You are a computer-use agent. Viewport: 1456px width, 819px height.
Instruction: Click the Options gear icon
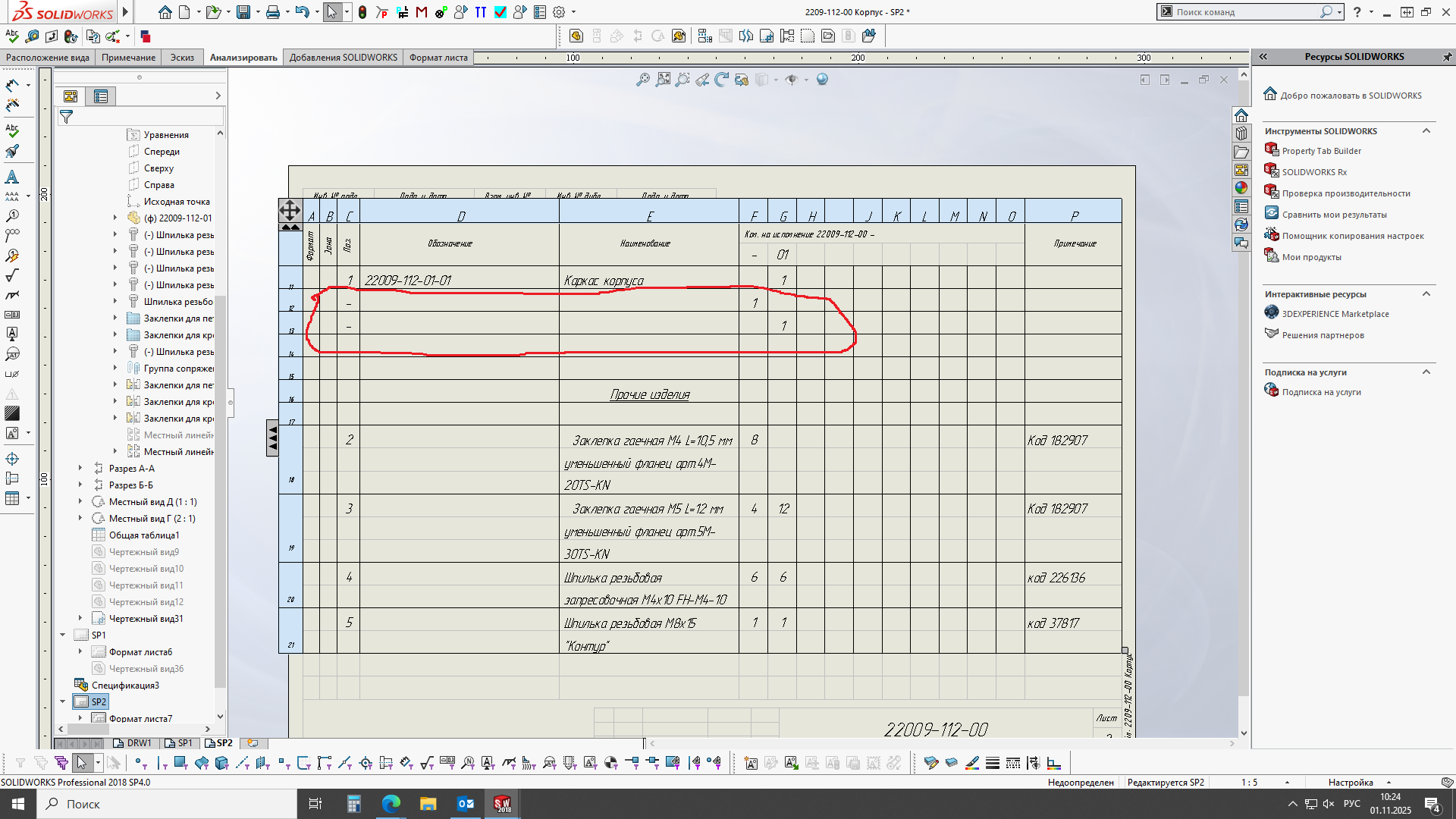(x=559, y=12)
